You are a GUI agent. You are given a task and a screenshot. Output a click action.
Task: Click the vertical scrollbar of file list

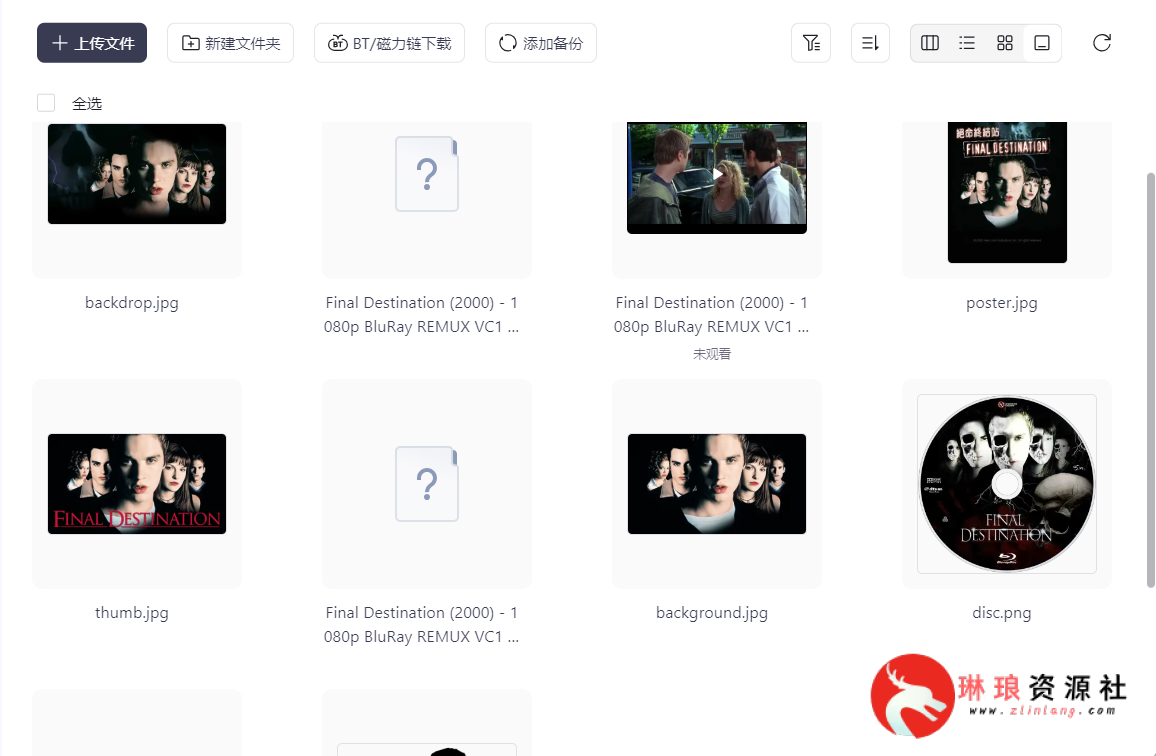(x=1151, y=380)
